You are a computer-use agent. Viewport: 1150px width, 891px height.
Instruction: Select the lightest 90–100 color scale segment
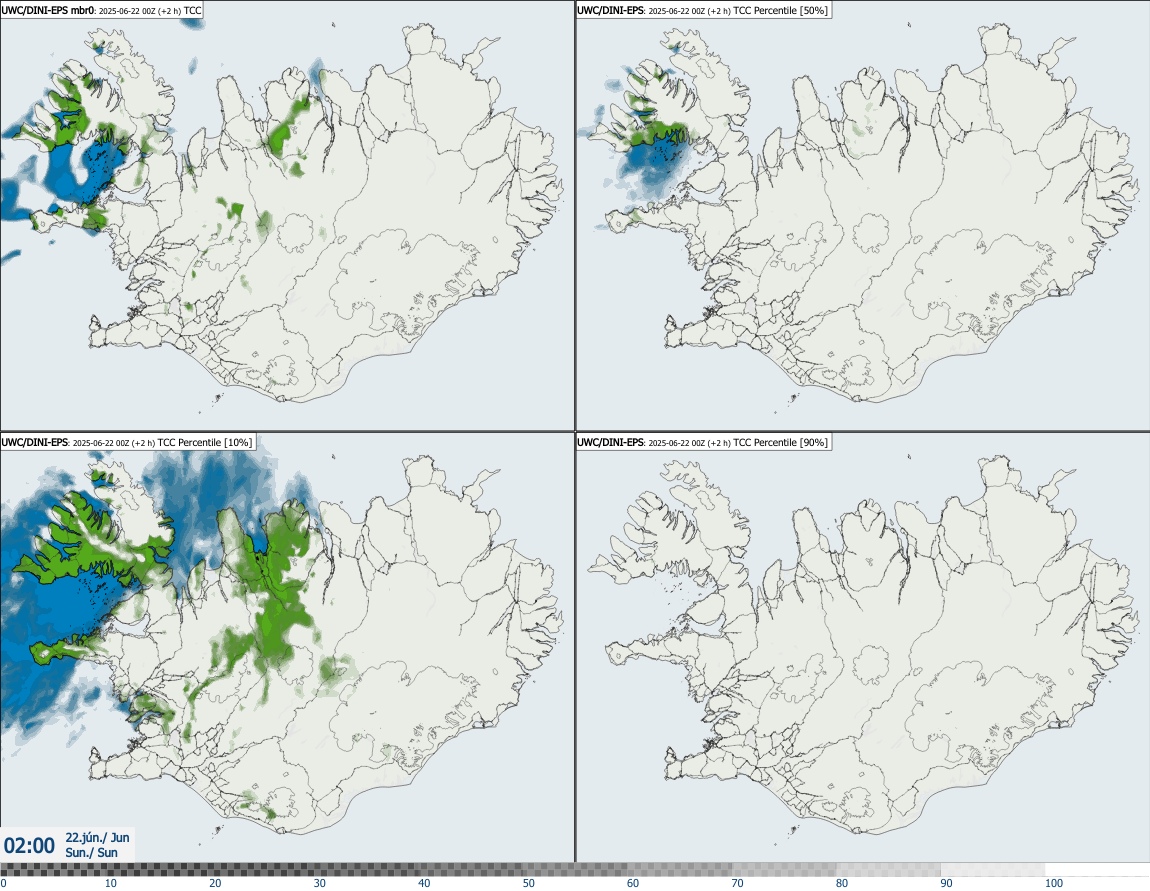pos(993,870)
